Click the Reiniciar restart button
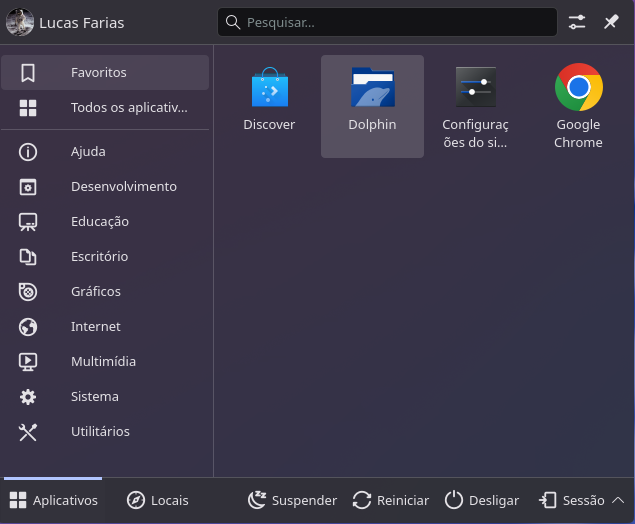 pyautogui.click(x=391, y=500)
